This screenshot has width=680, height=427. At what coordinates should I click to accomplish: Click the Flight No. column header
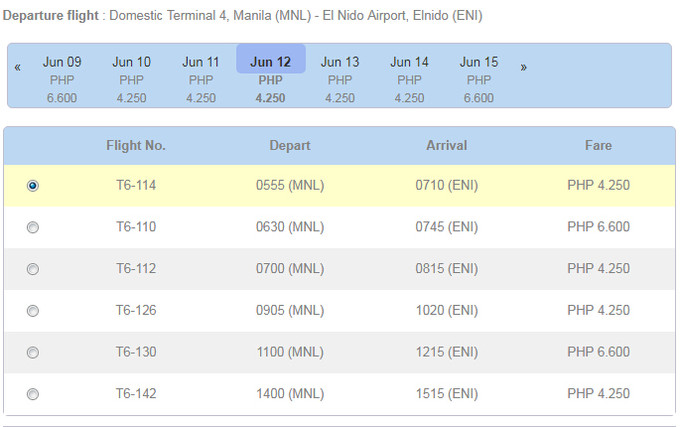coord(136,146)
